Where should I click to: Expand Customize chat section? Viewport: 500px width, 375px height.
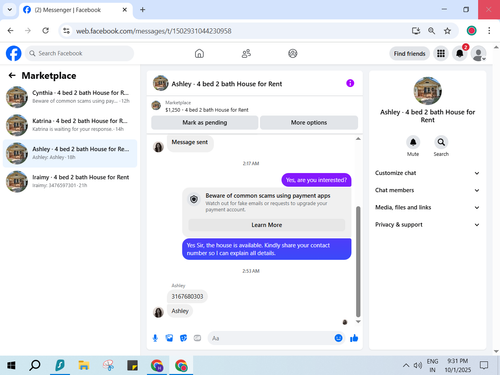tap(427, 173)
